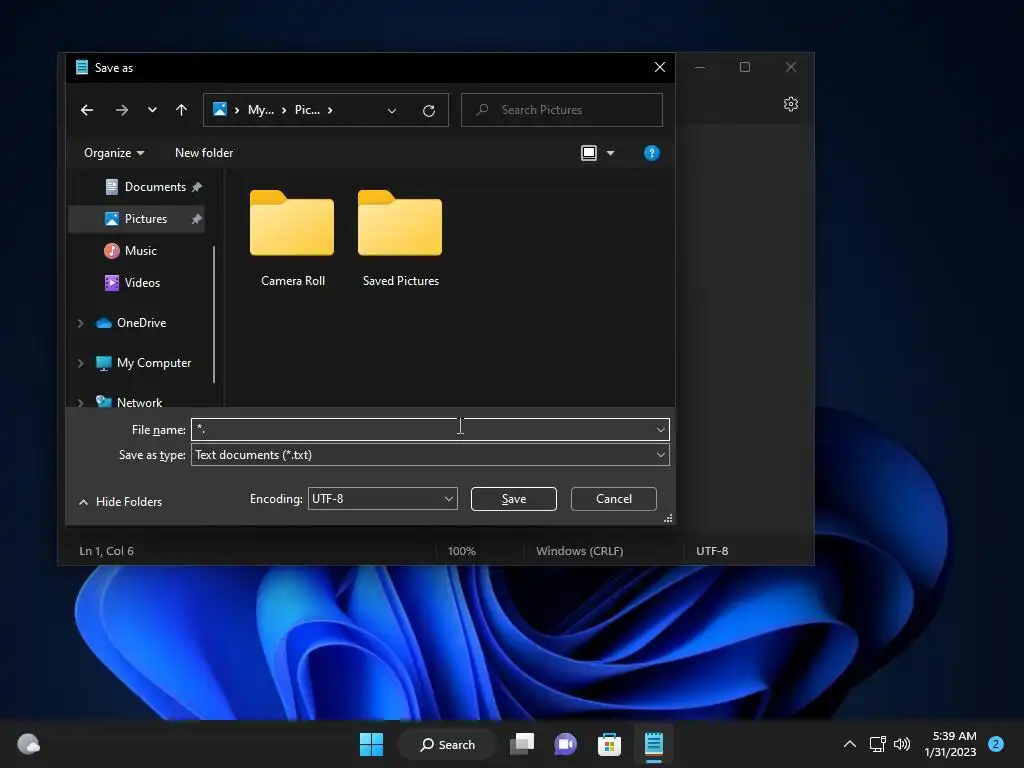Click Ln 1, Col 6 status text
Viewport: 1024px width, 768px height.
coord(106,551)
